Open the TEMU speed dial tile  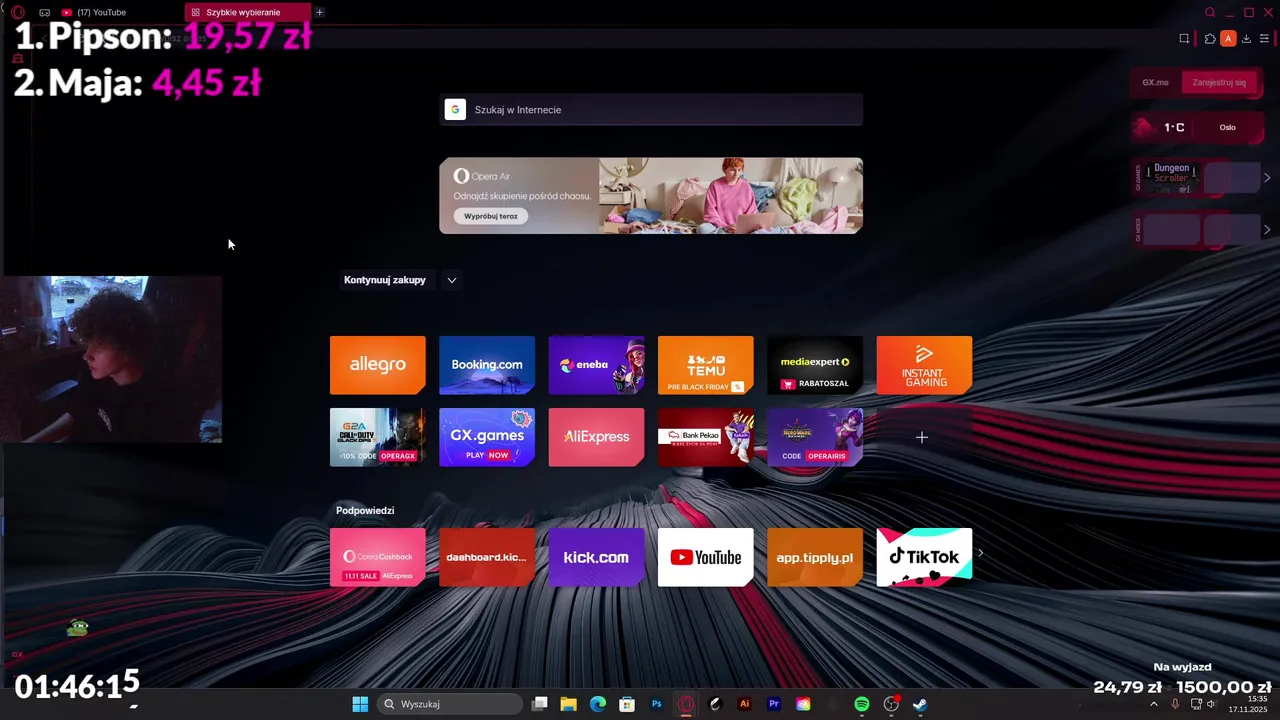(x=706, y=365)
